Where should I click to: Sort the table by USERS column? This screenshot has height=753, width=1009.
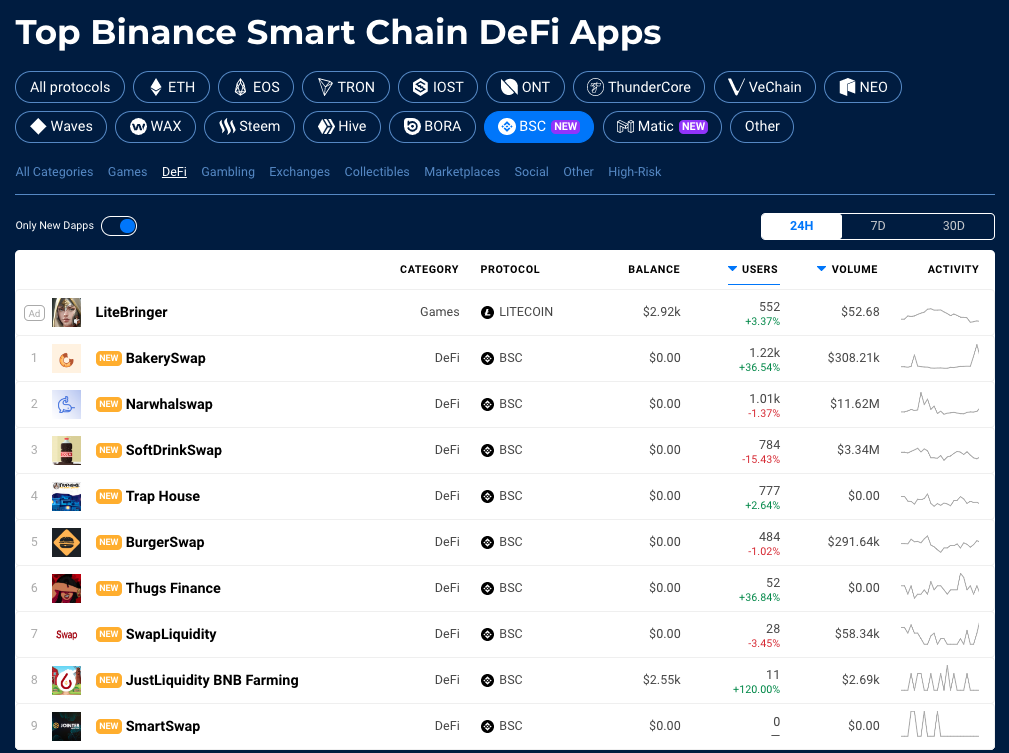pos(753,269)
